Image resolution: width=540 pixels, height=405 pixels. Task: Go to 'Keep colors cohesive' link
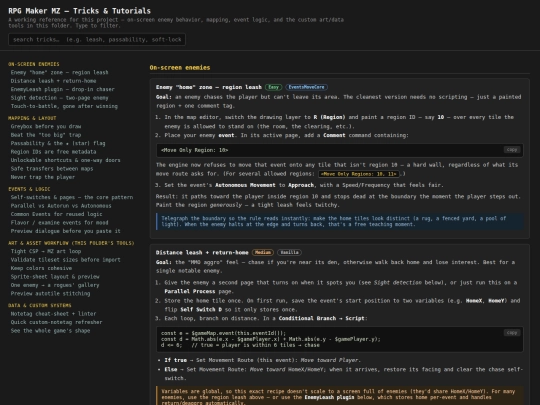tap(41, 268)
